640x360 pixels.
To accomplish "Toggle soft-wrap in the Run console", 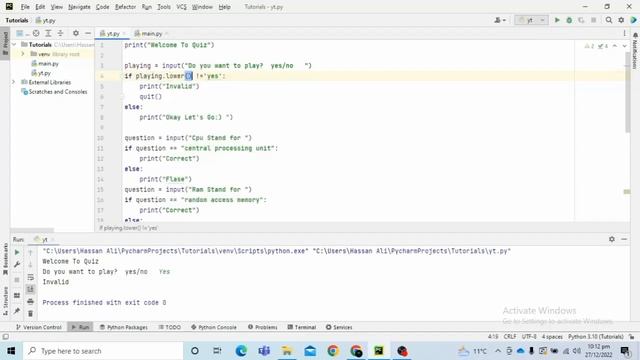I will pos(31,277).
